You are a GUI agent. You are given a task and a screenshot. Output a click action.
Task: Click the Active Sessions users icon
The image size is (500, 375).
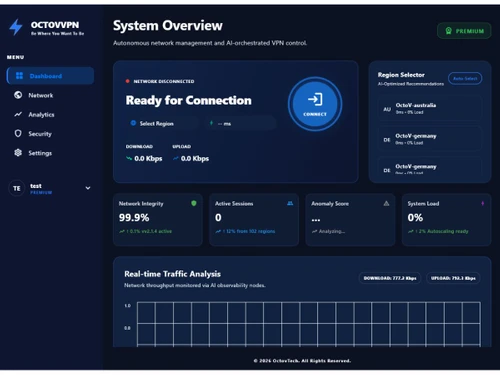[290, 203]
